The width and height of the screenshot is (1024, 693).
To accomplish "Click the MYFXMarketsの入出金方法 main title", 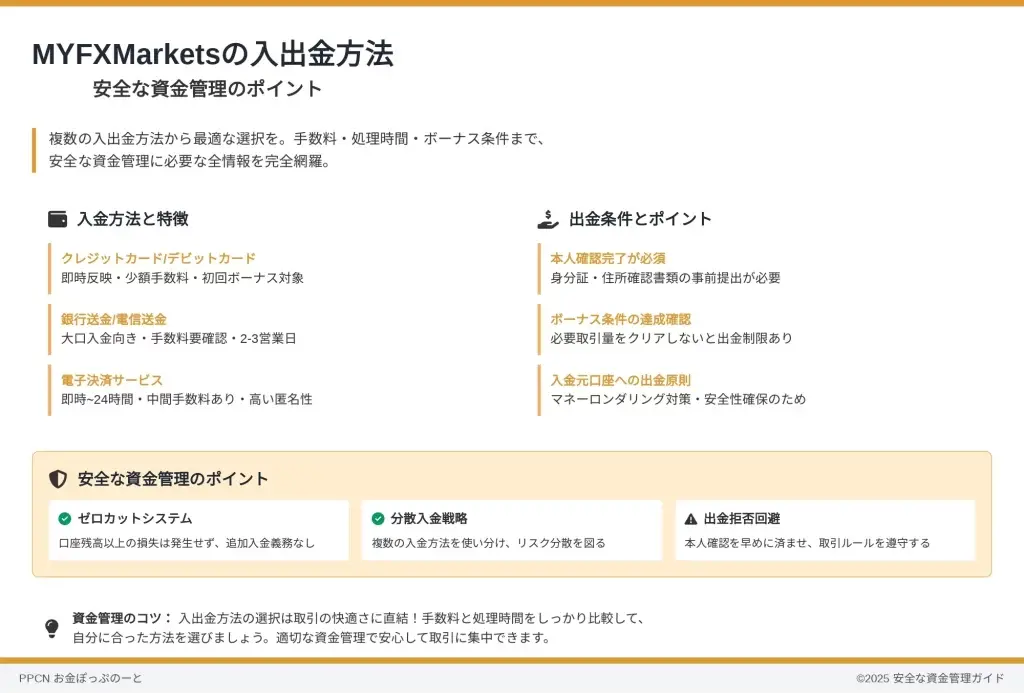I will (213, 54).
